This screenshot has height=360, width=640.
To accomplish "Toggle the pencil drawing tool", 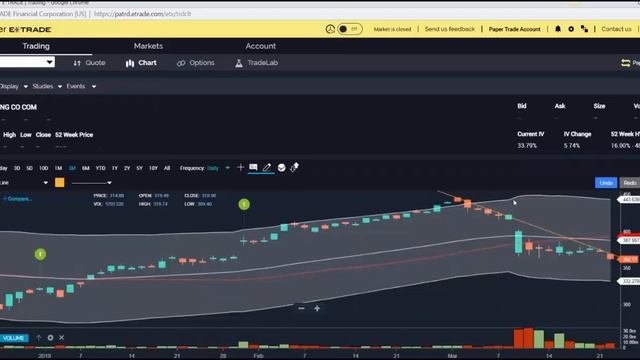I will pos(267,167).
